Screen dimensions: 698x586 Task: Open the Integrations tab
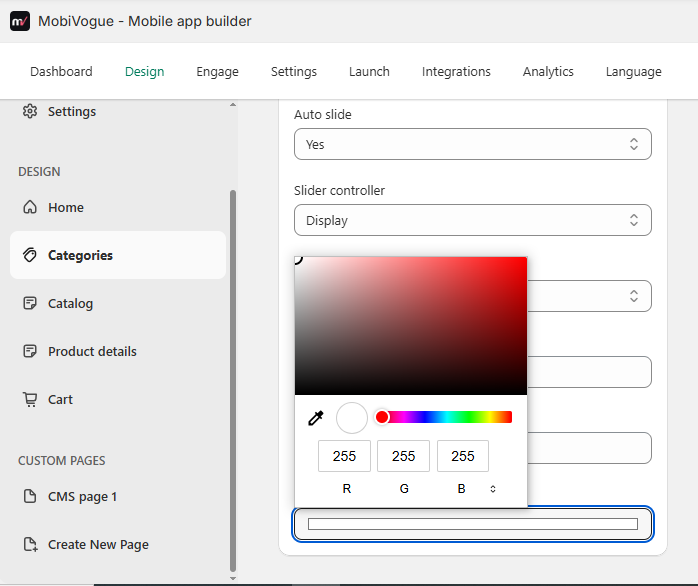456,71
